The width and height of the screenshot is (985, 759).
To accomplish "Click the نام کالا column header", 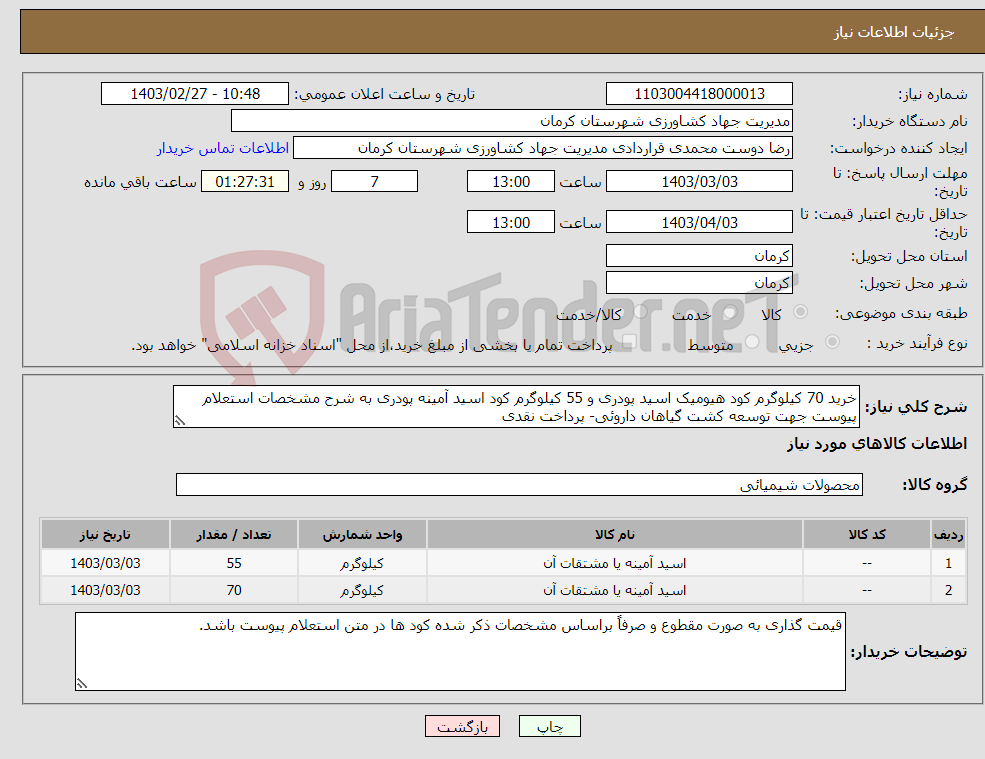I will pyautogui.click(x=614, y=534).
